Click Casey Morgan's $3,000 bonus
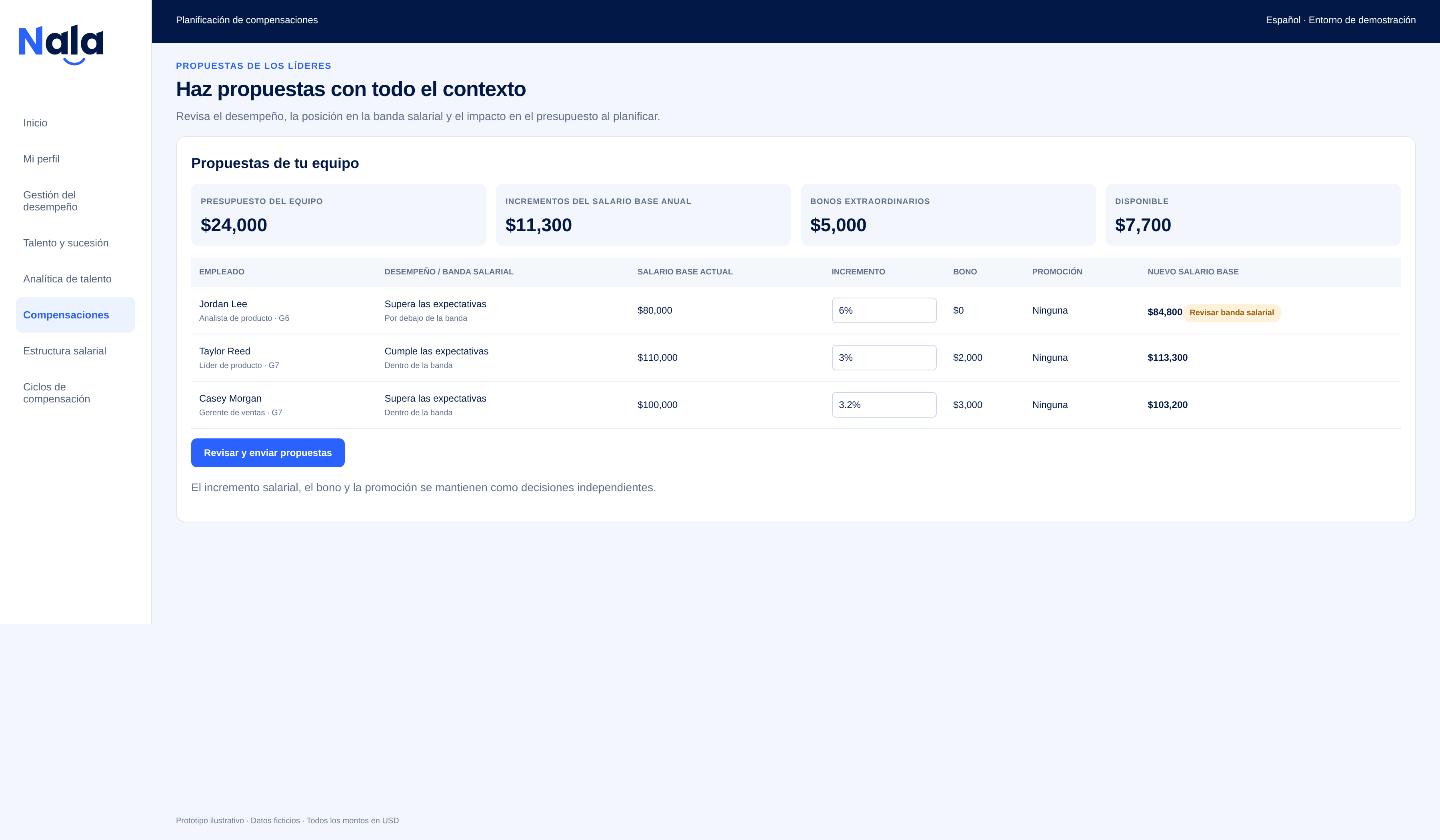Viewport: 1440px width, 840px height. pyautogui.click(x=968, y=404)
